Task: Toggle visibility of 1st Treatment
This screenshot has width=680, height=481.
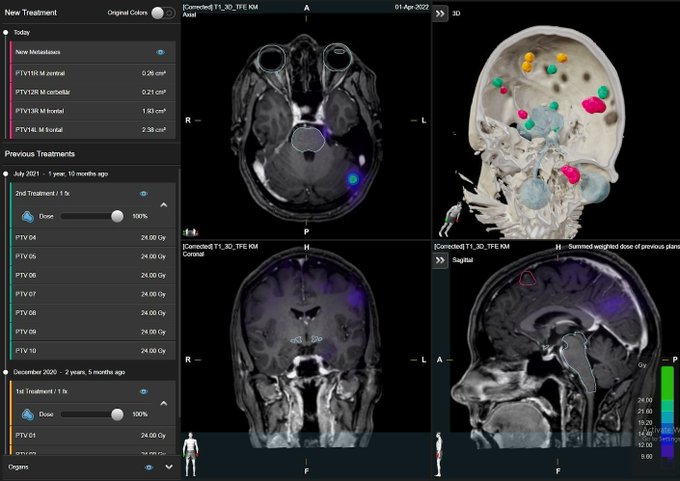Action: [x=144, y=391]
